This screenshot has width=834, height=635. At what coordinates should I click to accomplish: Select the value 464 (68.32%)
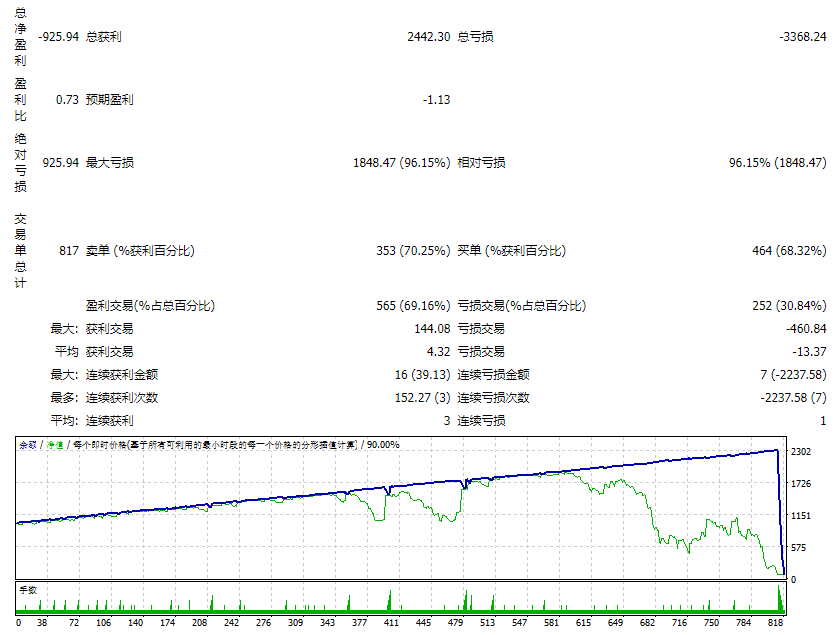click(789, 250)
